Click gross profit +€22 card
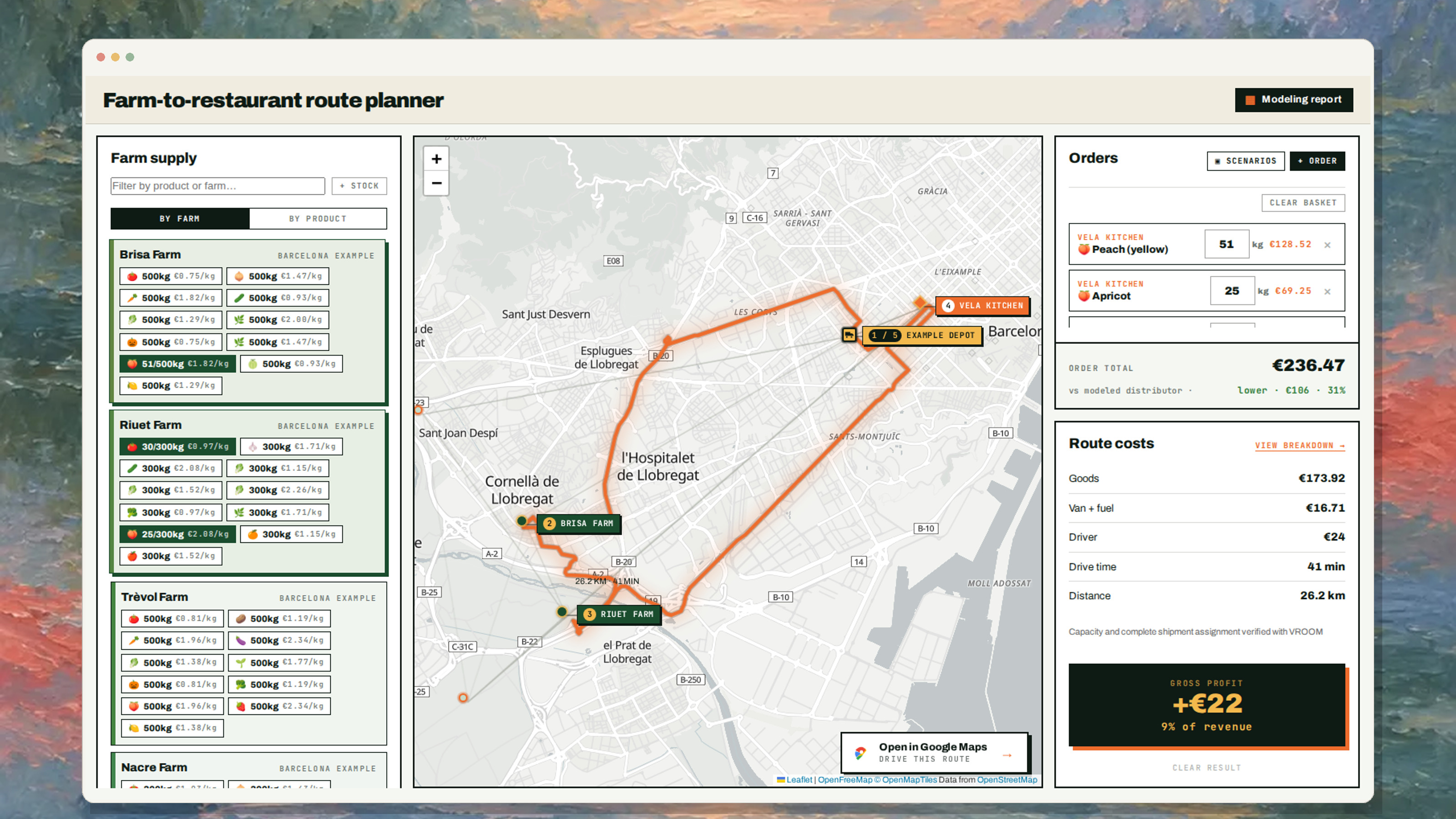Viewport: 1456px width, 819px height. point(1207,705)
